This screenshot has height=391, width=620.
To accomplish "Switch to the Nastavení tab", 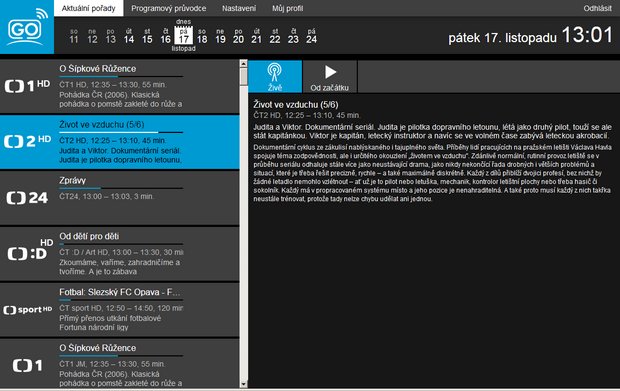I will [239, 8].
